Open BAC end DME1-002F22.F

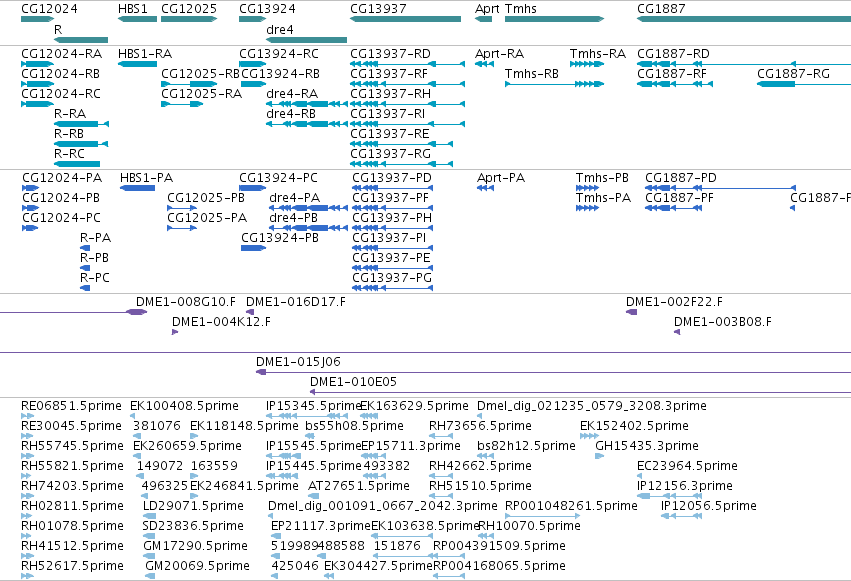coord(675,303)
